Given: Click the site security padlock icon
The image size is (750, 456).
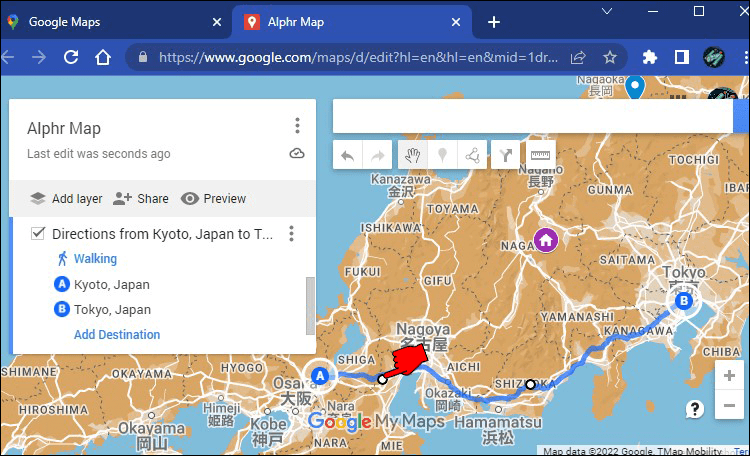Looking at the screenshot, I should pos(143,57).
